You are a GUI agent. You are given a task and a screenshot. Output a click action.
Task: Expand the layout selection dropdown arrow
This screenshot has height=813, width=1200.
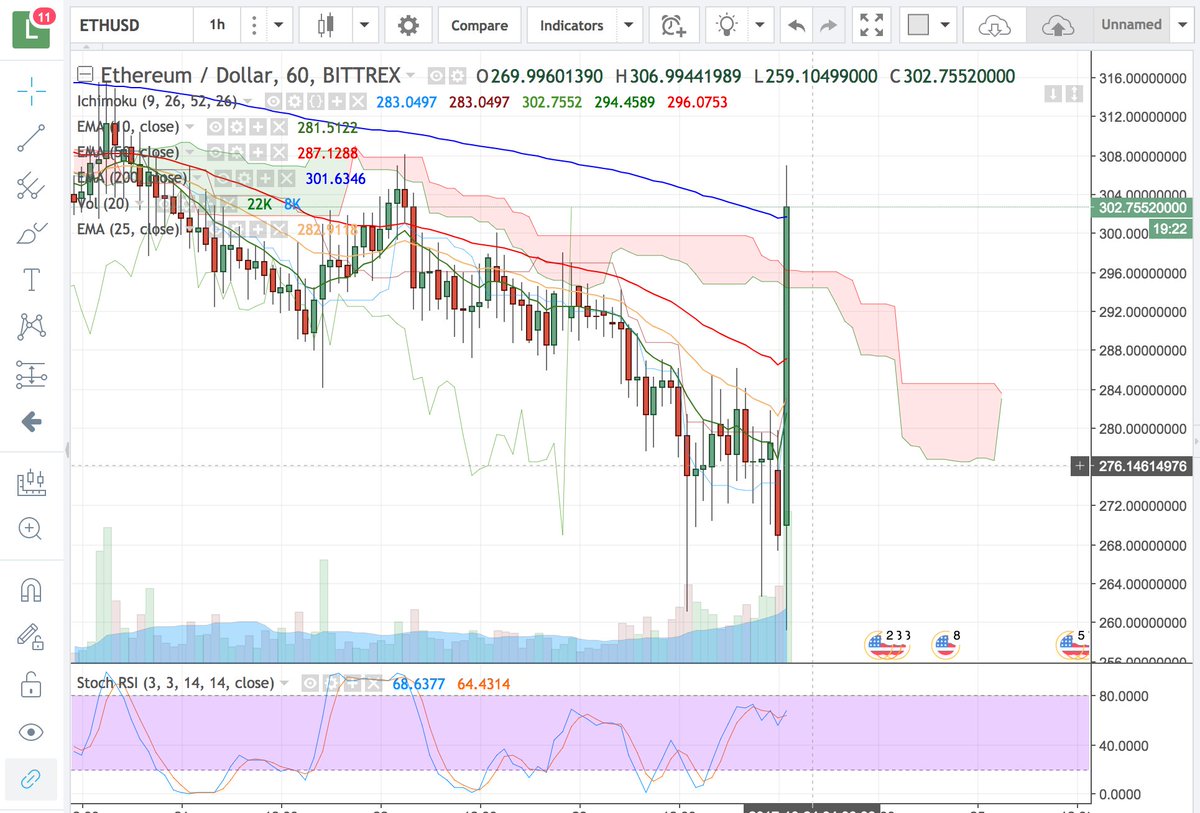tap(946, 25)
